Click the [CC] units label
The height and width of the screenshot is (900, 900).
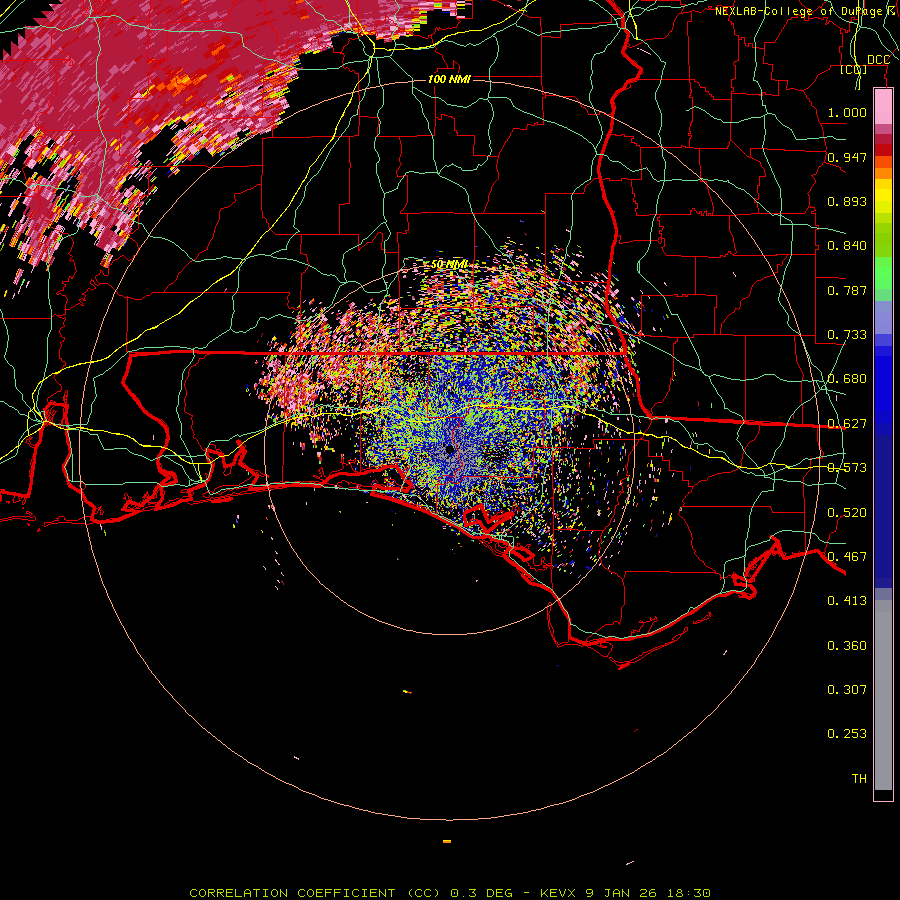(x=854, y=69)
